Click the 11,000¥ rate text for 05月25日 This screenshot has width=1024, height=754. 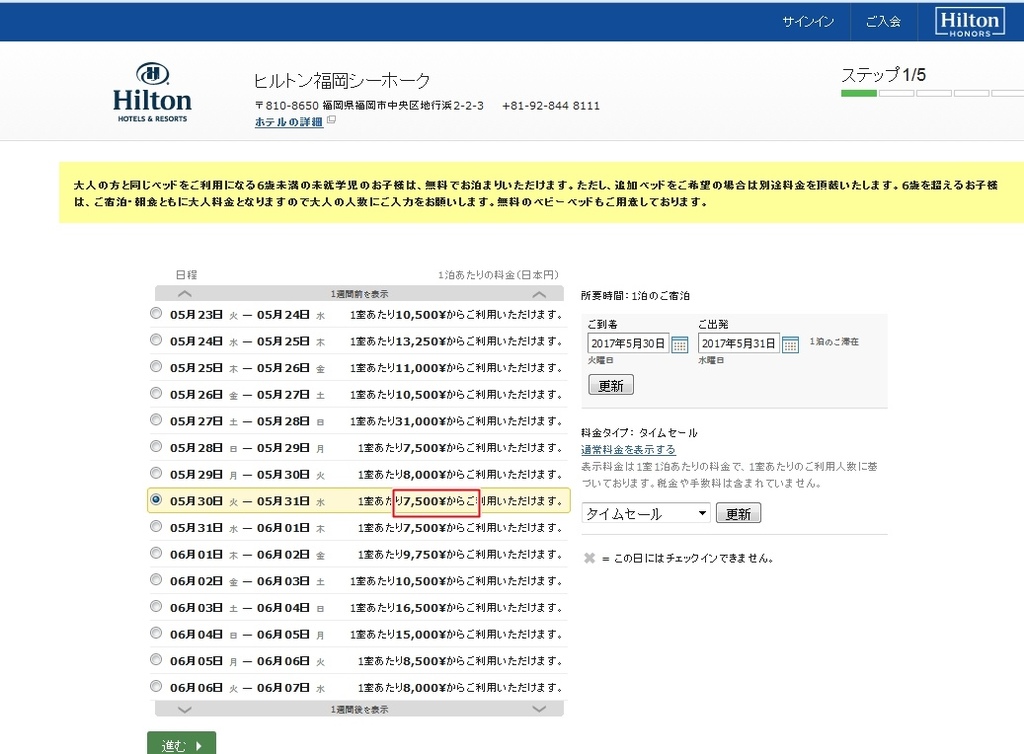point(421,368)
